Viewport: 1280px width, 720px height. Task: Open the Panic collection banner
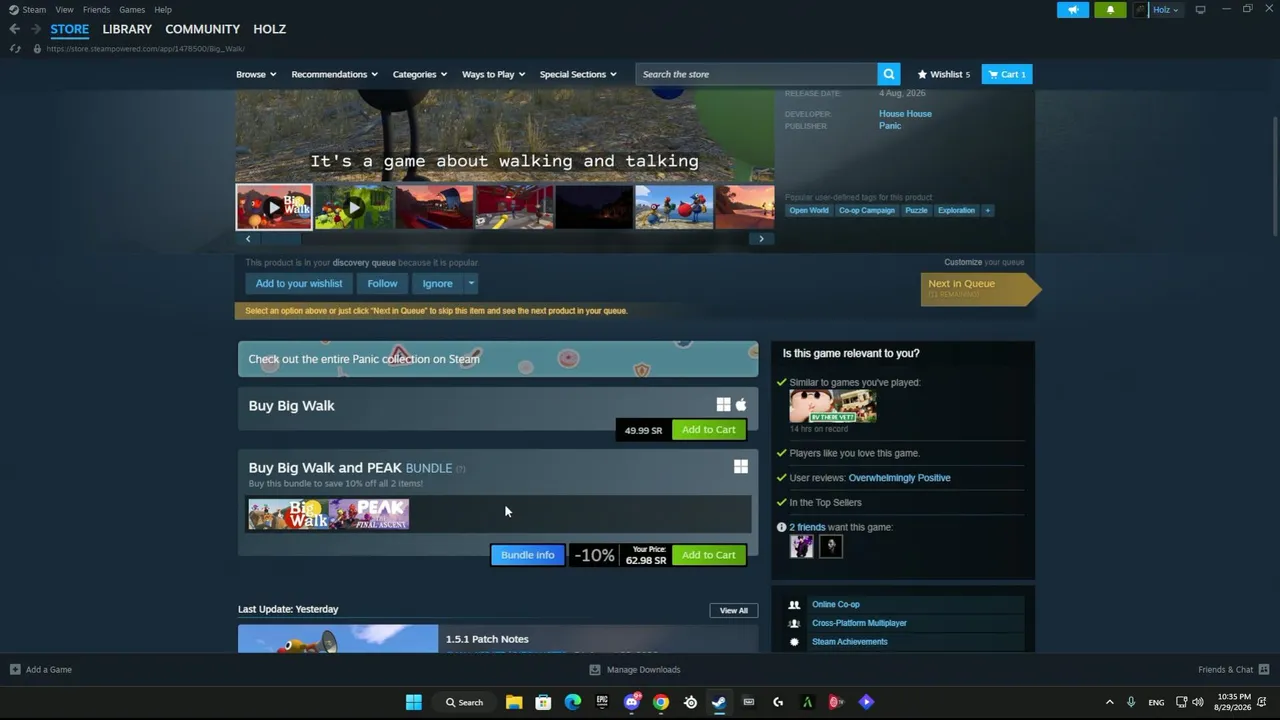498,359
